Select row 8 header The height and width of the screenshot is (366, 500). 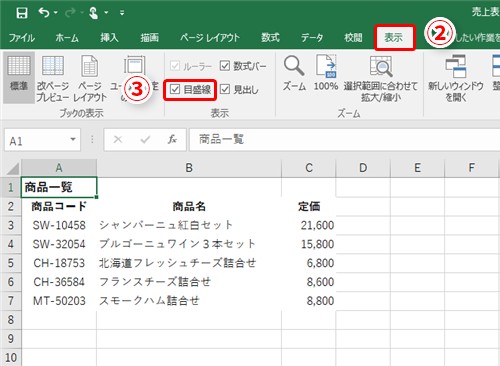[11, 320]
